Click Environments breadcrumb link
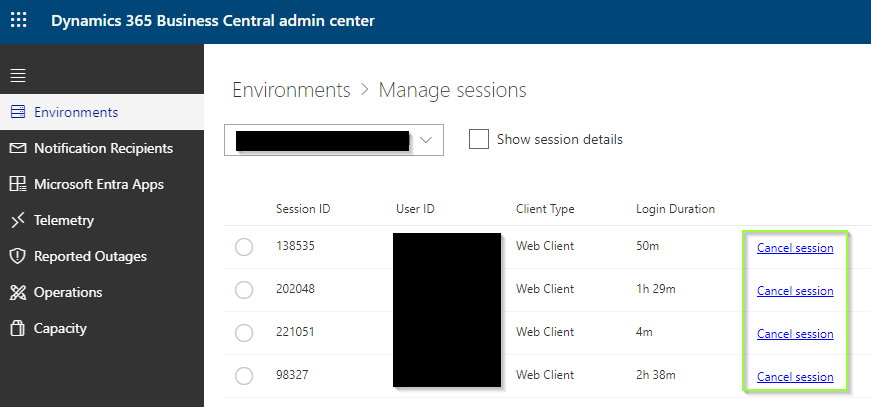The height and width of the screenshot is (407, 871). pyautogui.click(x=291, y=90)
